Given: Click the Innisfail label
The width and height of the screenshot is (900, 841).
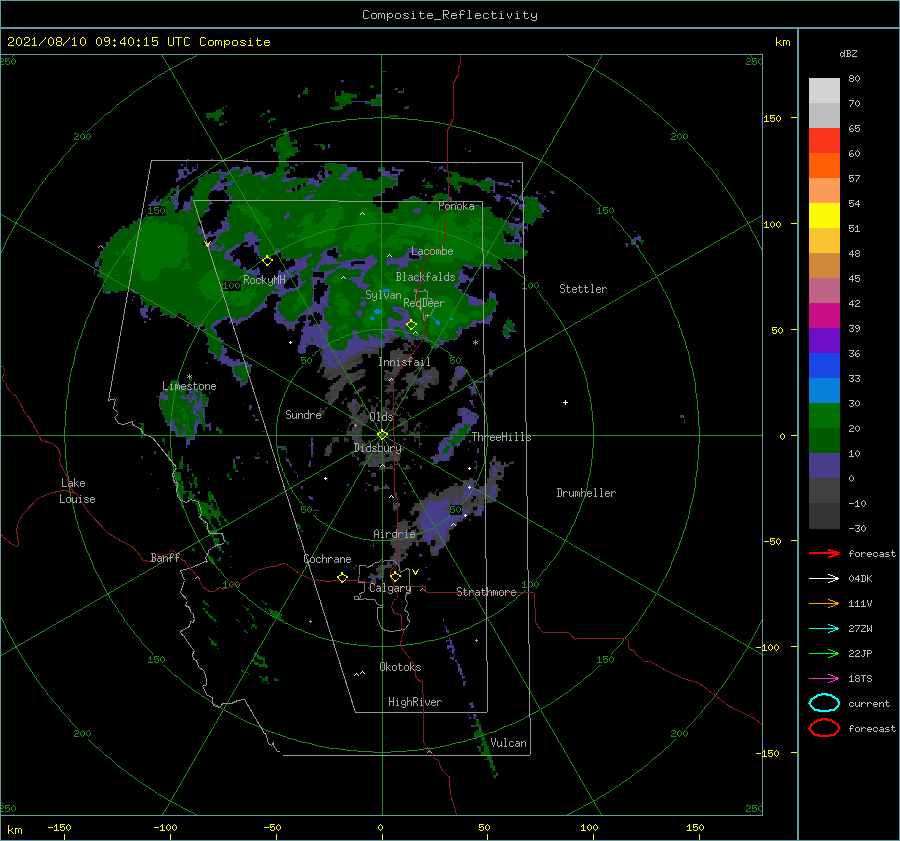Looking at the screenshot, I should tap(404, 362).
